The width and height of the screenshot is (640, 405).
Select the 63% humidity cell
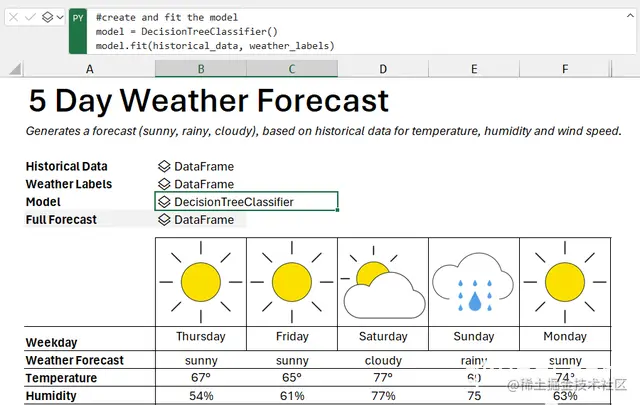[565, 396]
